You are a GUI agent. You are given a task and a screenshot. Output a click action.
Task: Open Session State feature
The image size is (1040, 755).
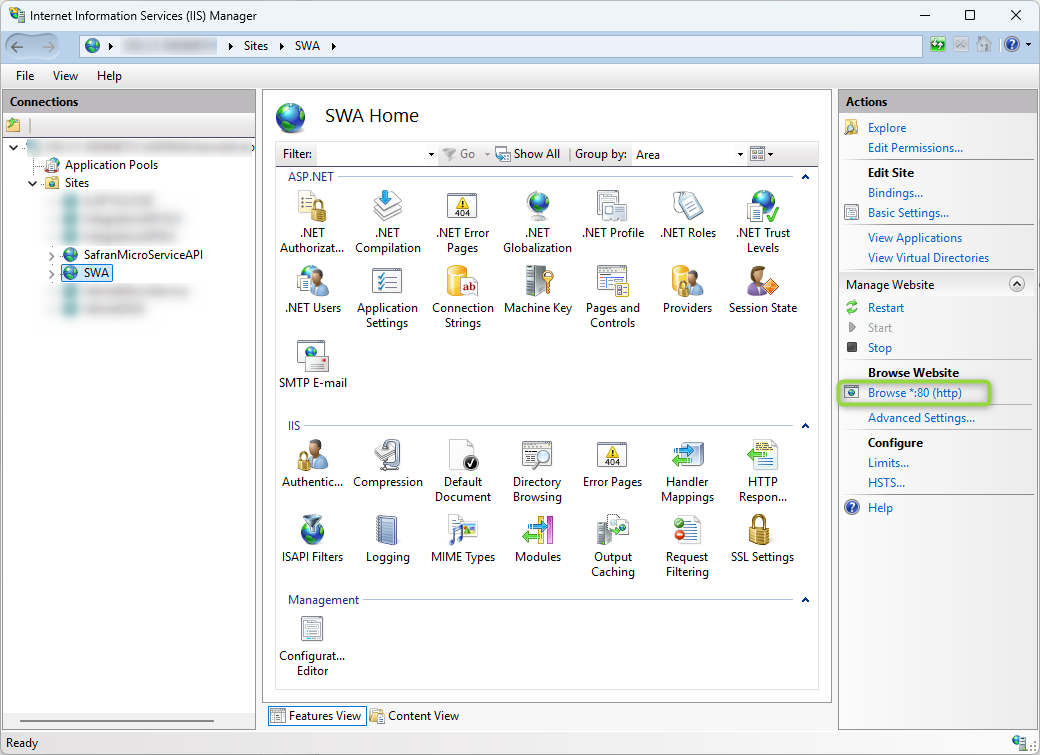click(x=763, y=290)
